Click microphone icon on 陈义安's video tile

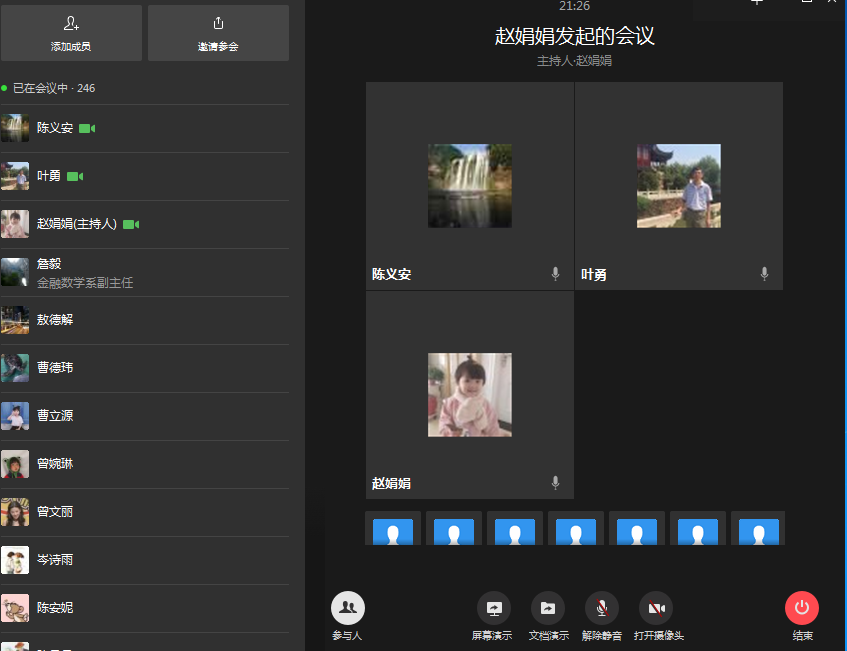coord(556,274)
